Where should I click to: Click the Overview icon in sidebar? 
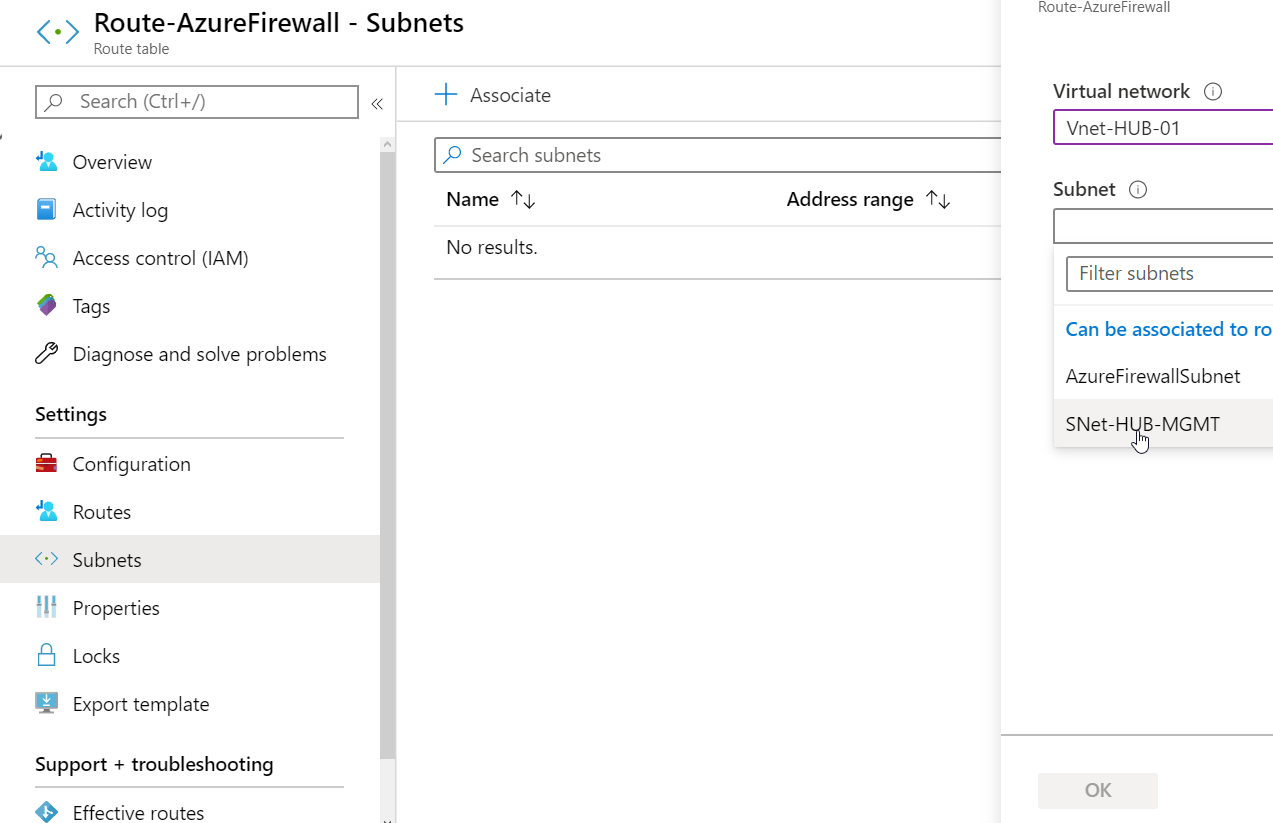click(x=46, y=162)
